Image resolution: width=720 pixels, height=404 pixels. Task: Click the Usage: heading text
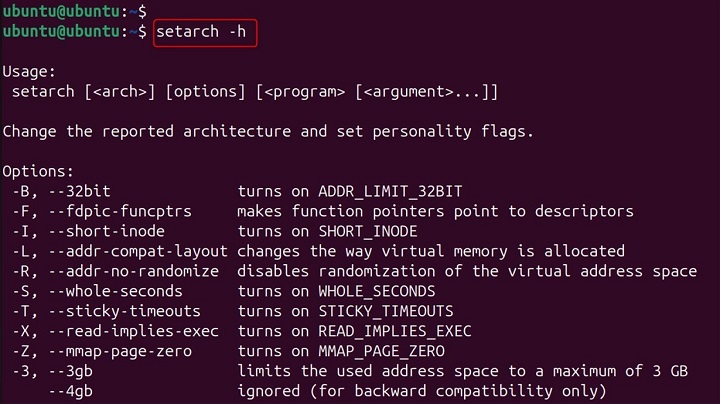point(32,71)
